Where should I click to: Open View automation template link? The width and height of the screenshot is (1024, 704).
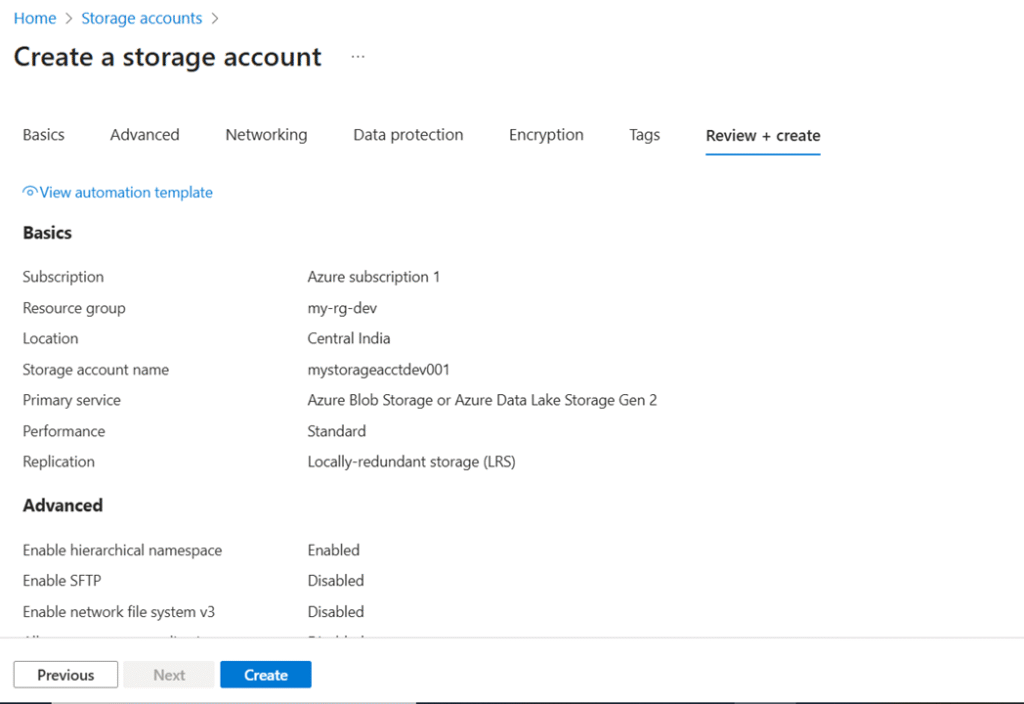click(x=126, y=193)
